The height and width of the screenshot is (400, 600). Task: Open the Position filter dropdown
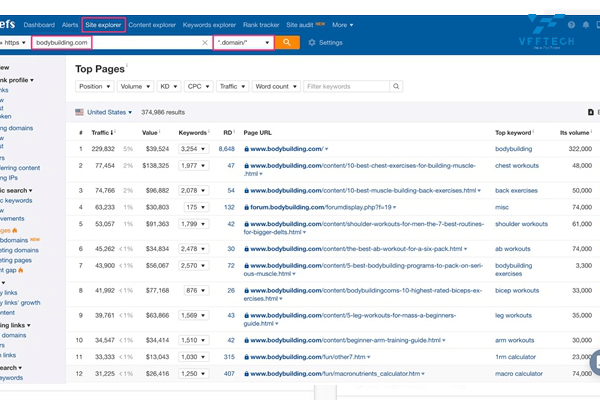pyautogui.click(x=95, y=87)
